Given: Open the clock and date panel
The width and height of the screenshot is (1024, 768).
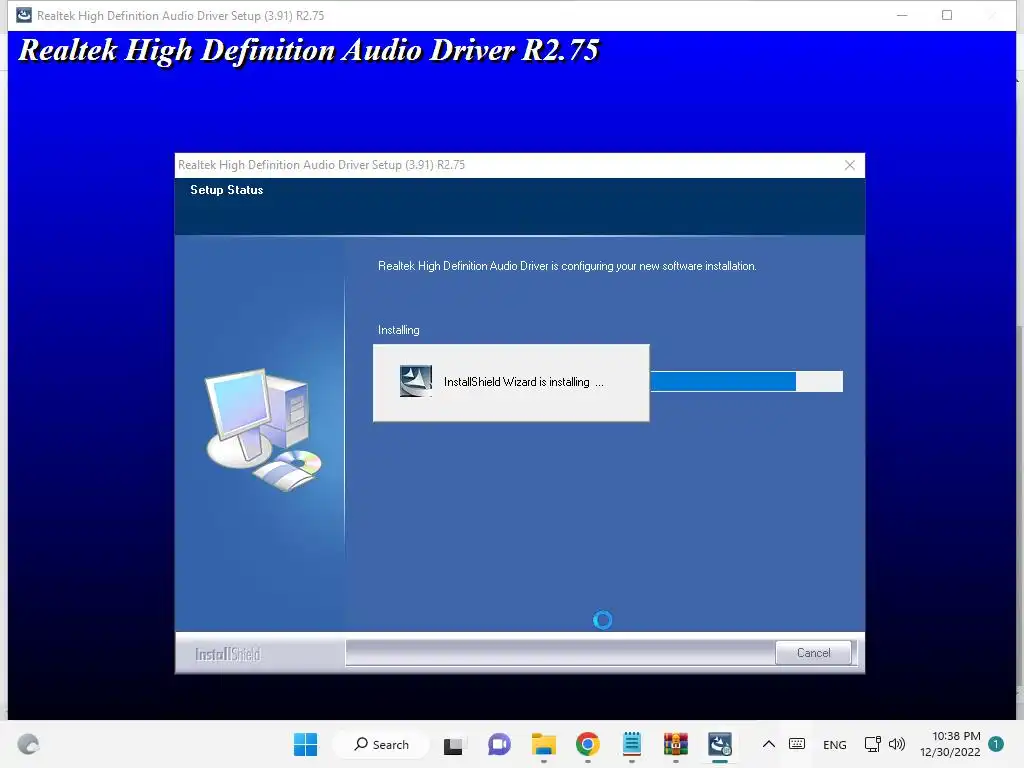Looking at the screenshot, I should pos(950,744).
